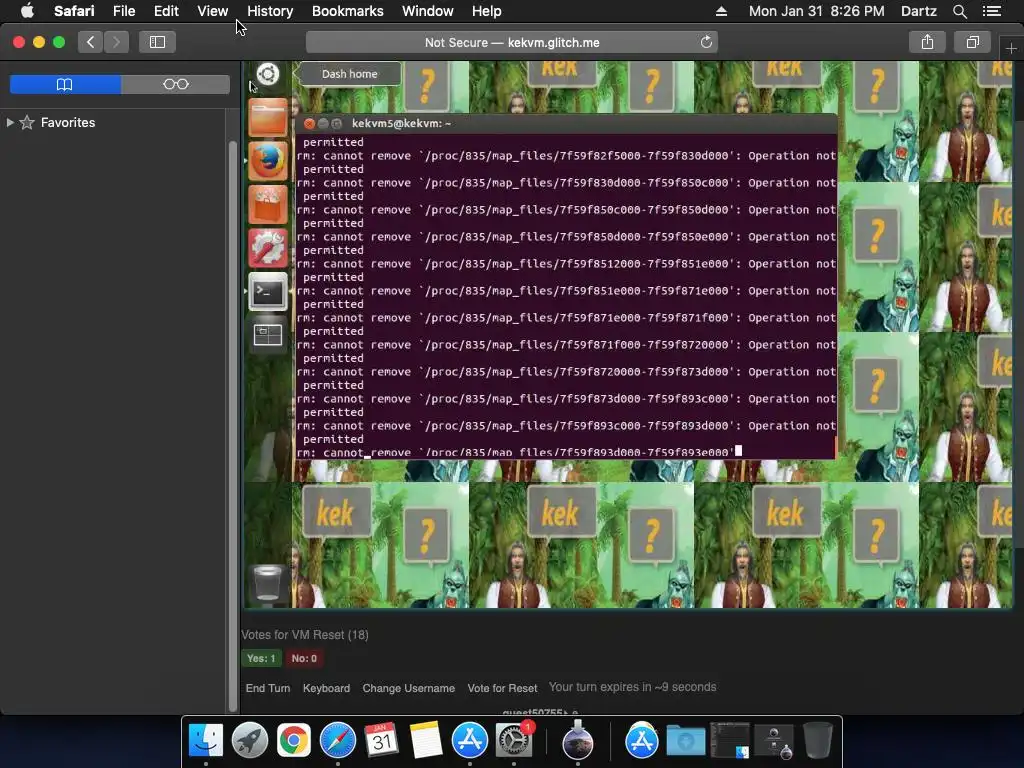Open the View menu

212,11
